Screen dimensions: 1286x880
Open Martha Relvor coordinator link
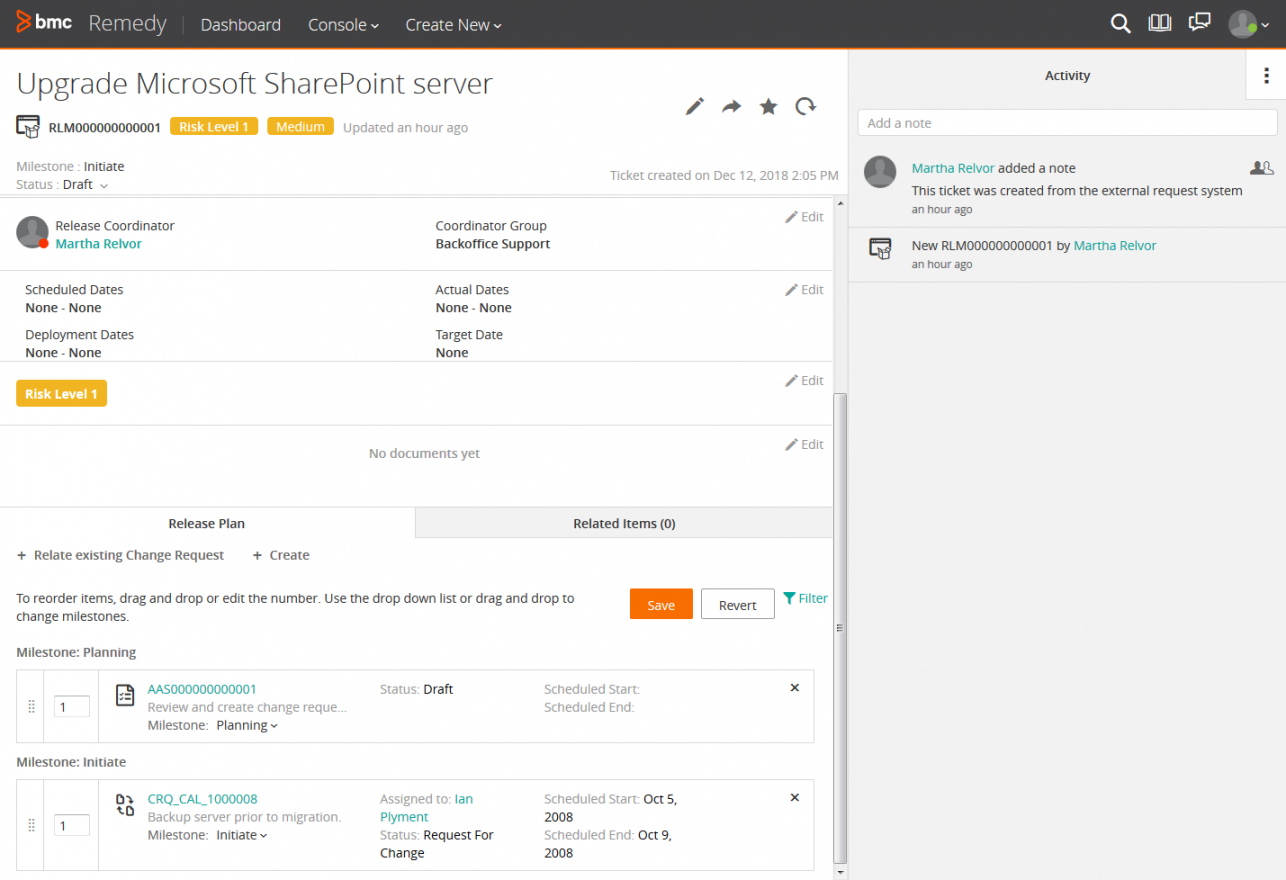[x=98, y=244]
